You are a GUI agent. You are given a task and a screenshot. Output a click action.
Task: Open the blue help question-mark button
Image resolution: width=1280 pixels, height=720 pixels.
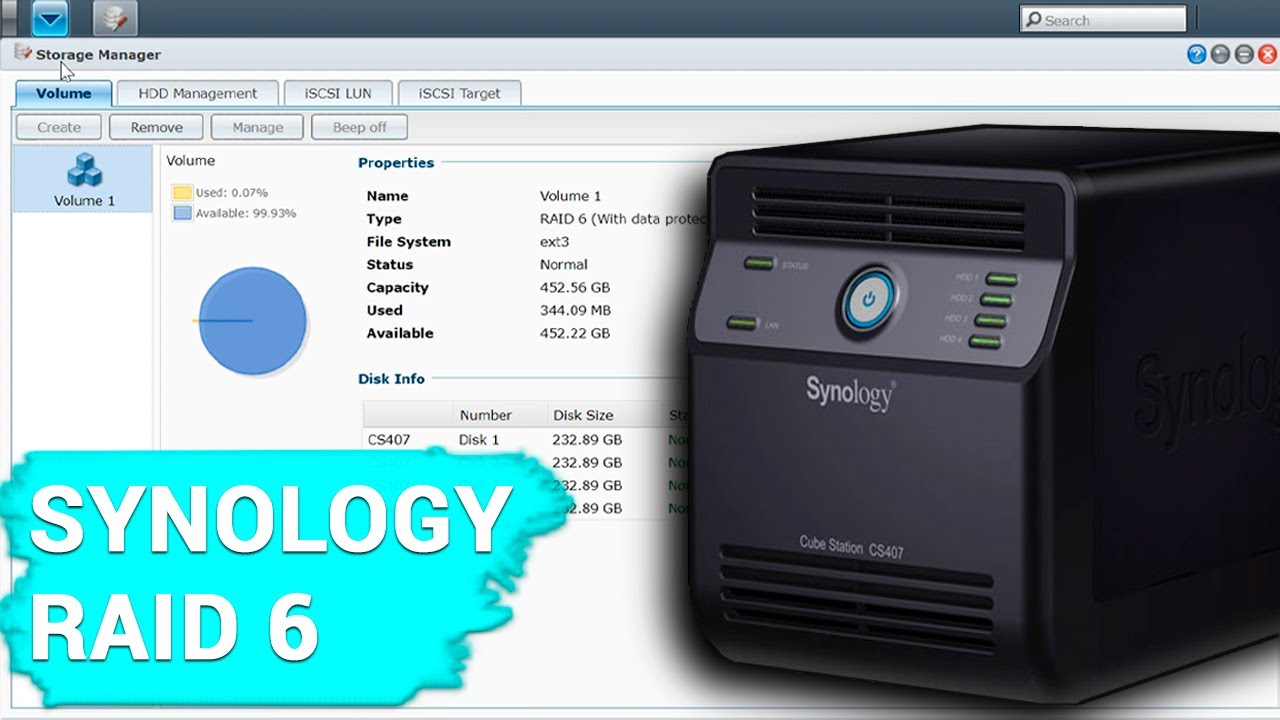coord(1196,55)
